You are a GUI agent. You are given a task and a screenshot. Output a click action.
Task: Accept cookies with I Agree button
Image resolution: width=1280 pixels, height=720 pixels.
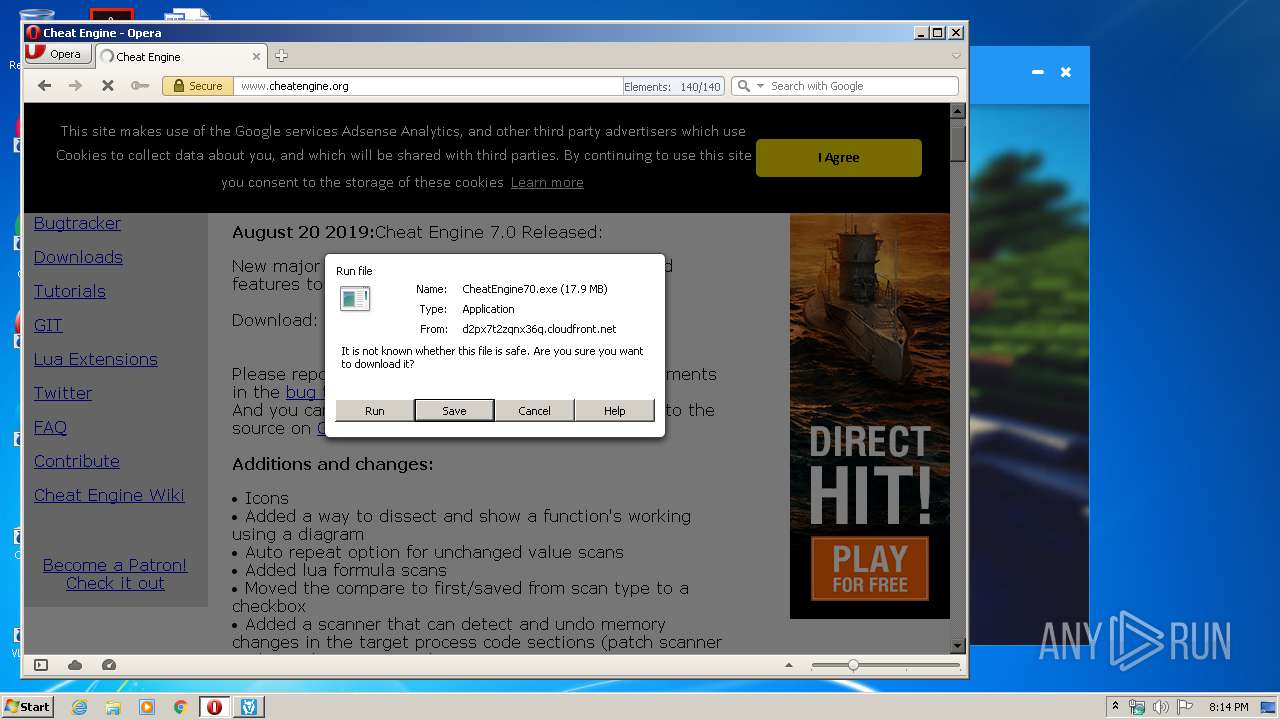tap(838, 158)
